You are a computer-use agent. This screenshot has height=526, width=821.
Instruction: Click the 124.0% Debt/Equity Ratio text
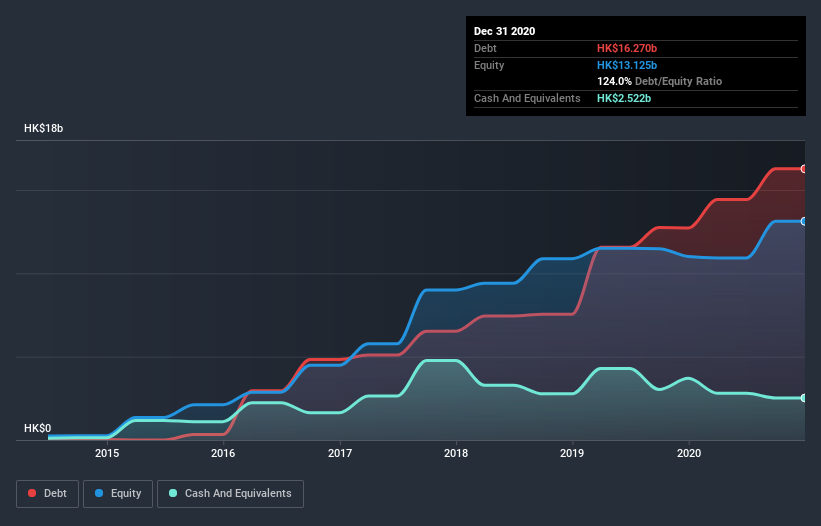[659, 81]
